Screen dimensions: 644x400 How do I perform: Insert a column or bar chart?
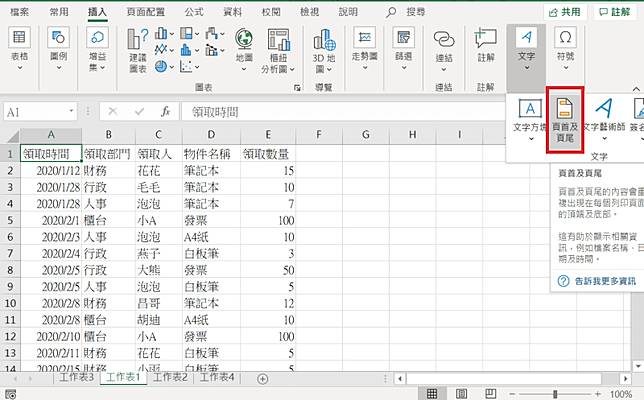click(x=161, y=34)
